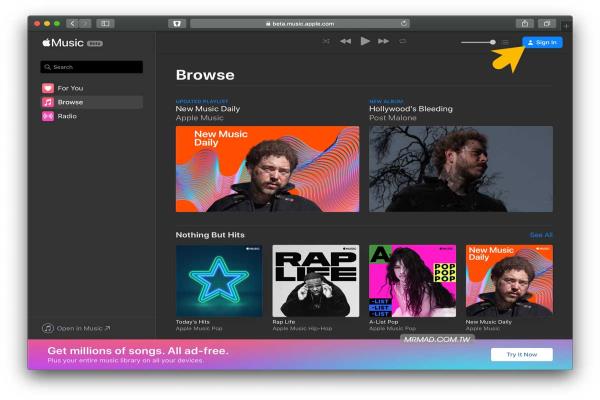Show all tabs overview icon
The height and width of the screenshot is (400, 600).
pos(547,24)
